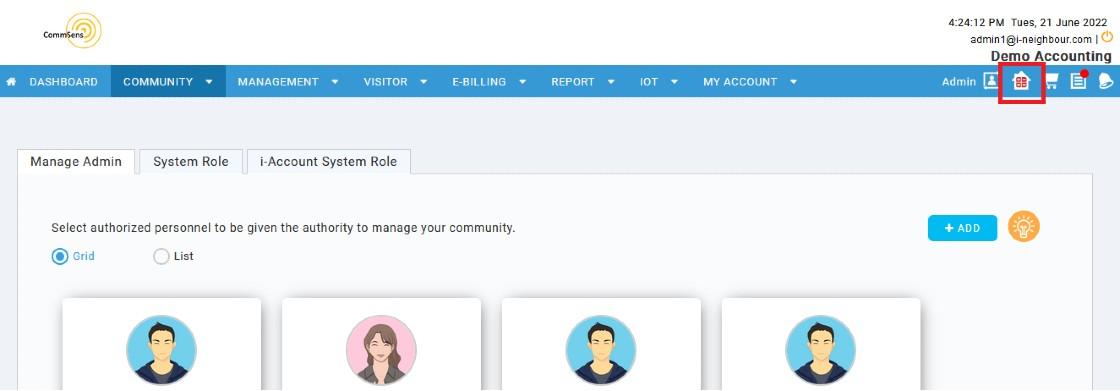Open the MANAGEMENT menu label

(278, 81)
